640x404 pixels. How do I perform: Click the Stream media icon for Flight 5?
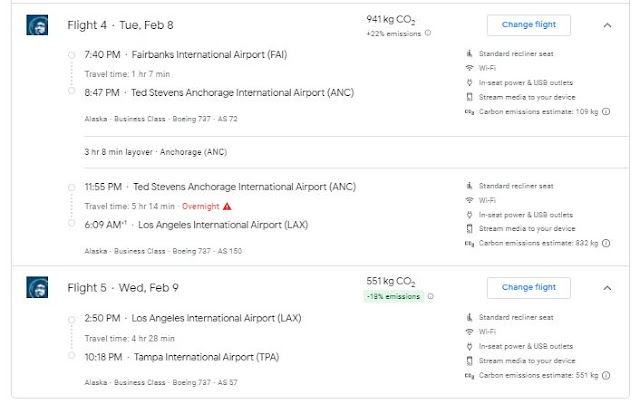point(469,359)
